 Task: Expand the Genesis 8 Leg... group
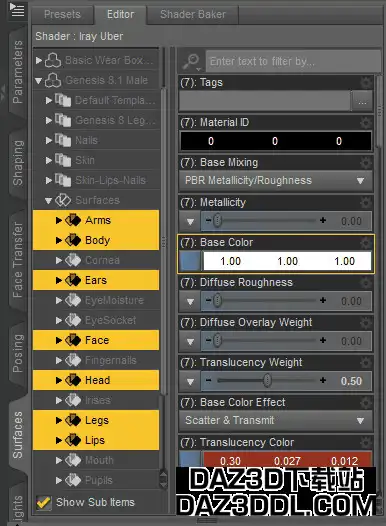49,120
